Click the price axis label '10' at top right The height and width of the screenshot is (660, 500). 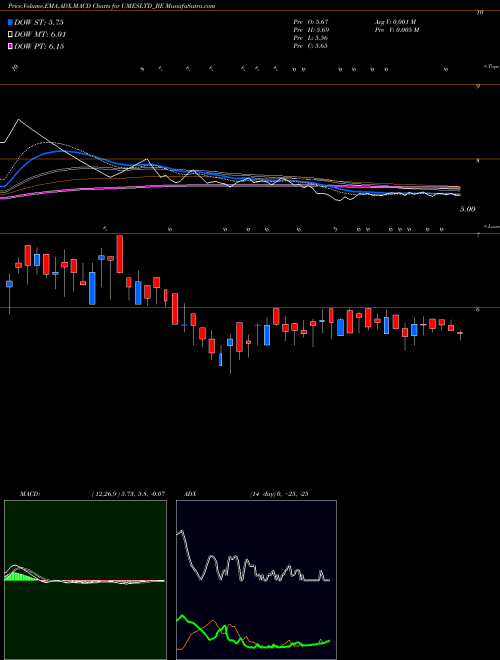tap(479, 13)
